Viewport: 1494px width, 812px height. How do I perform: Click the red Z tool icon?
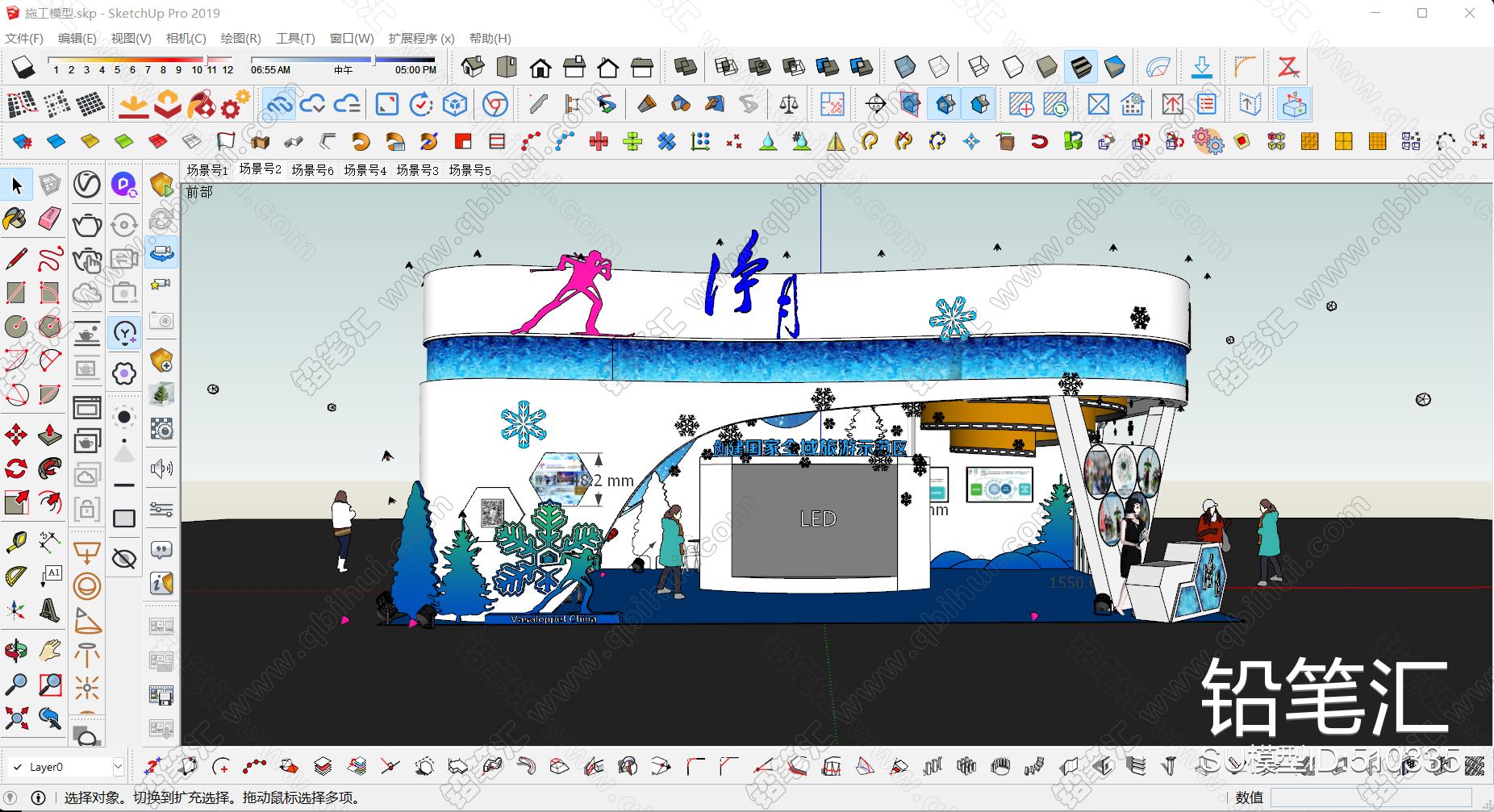point(1288,67)
